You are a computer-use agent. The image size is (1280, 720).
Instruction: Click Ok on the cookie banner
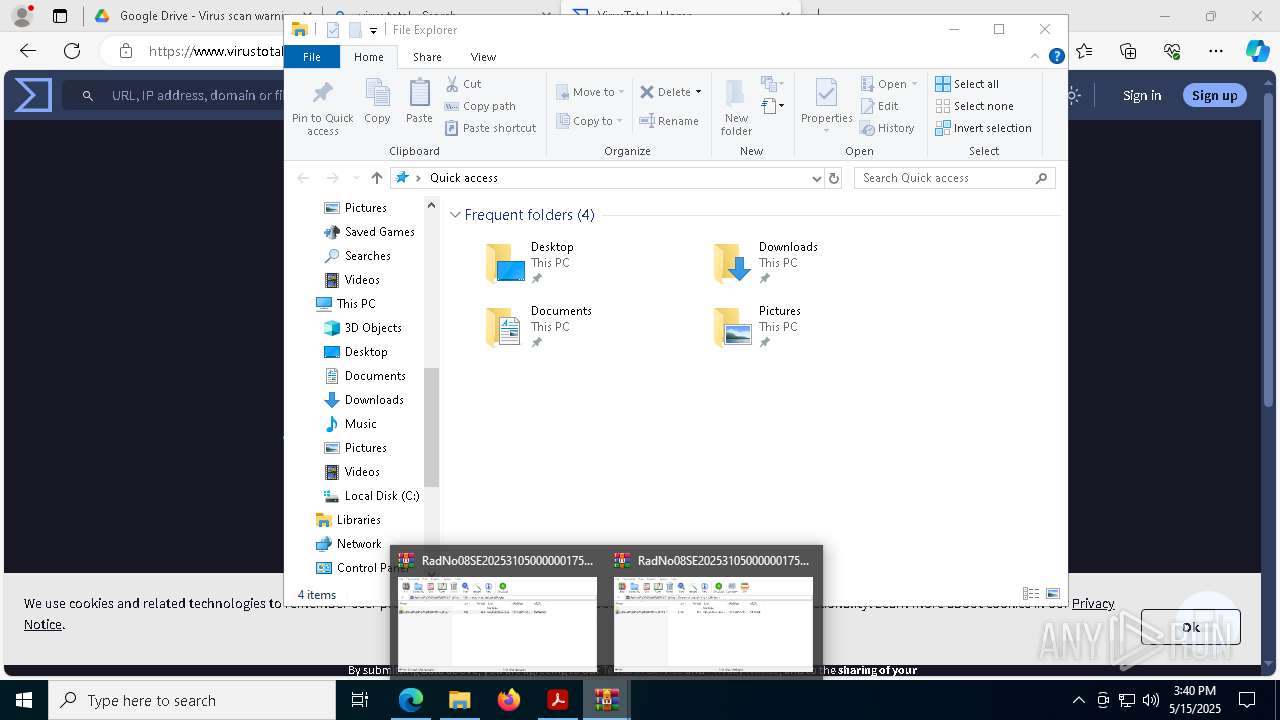click(x=1190, y=627)
